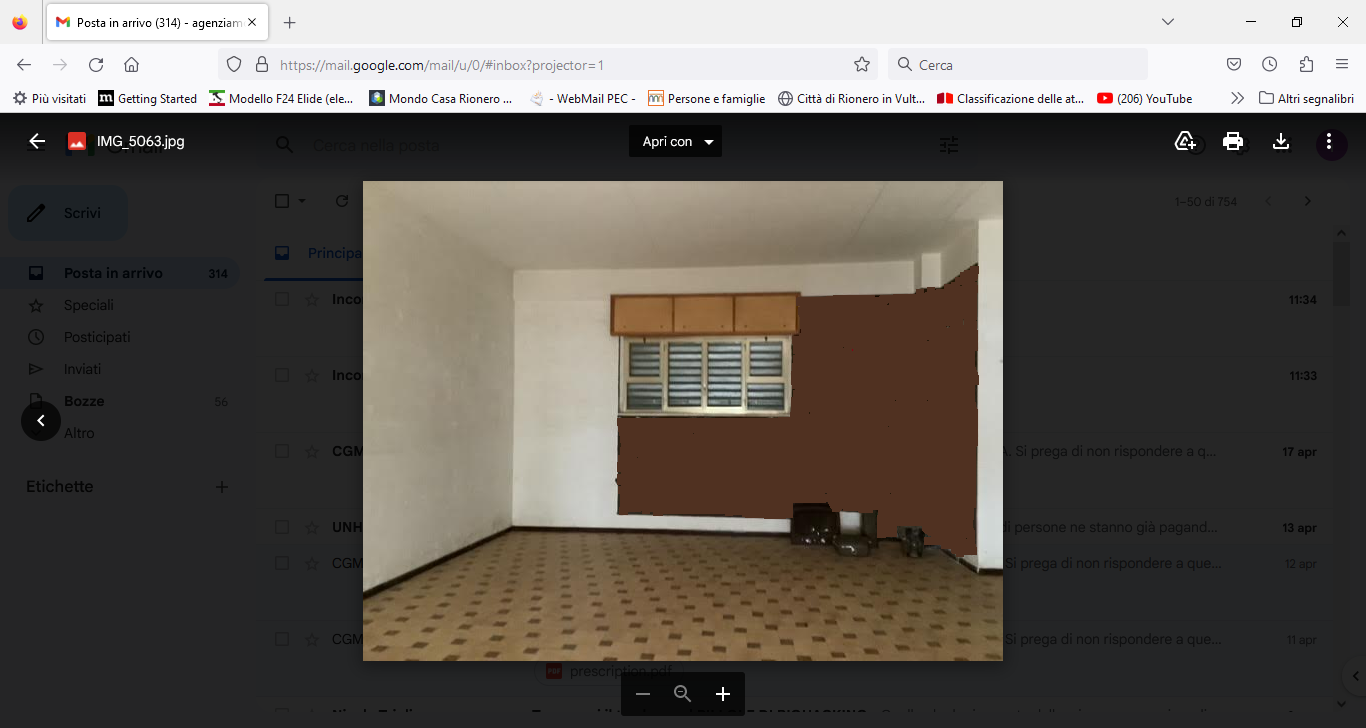Go to previous attachment with left chevron
Image resolution: width=1366 pixels, height=728 pixels.
(x=41, y=421)
